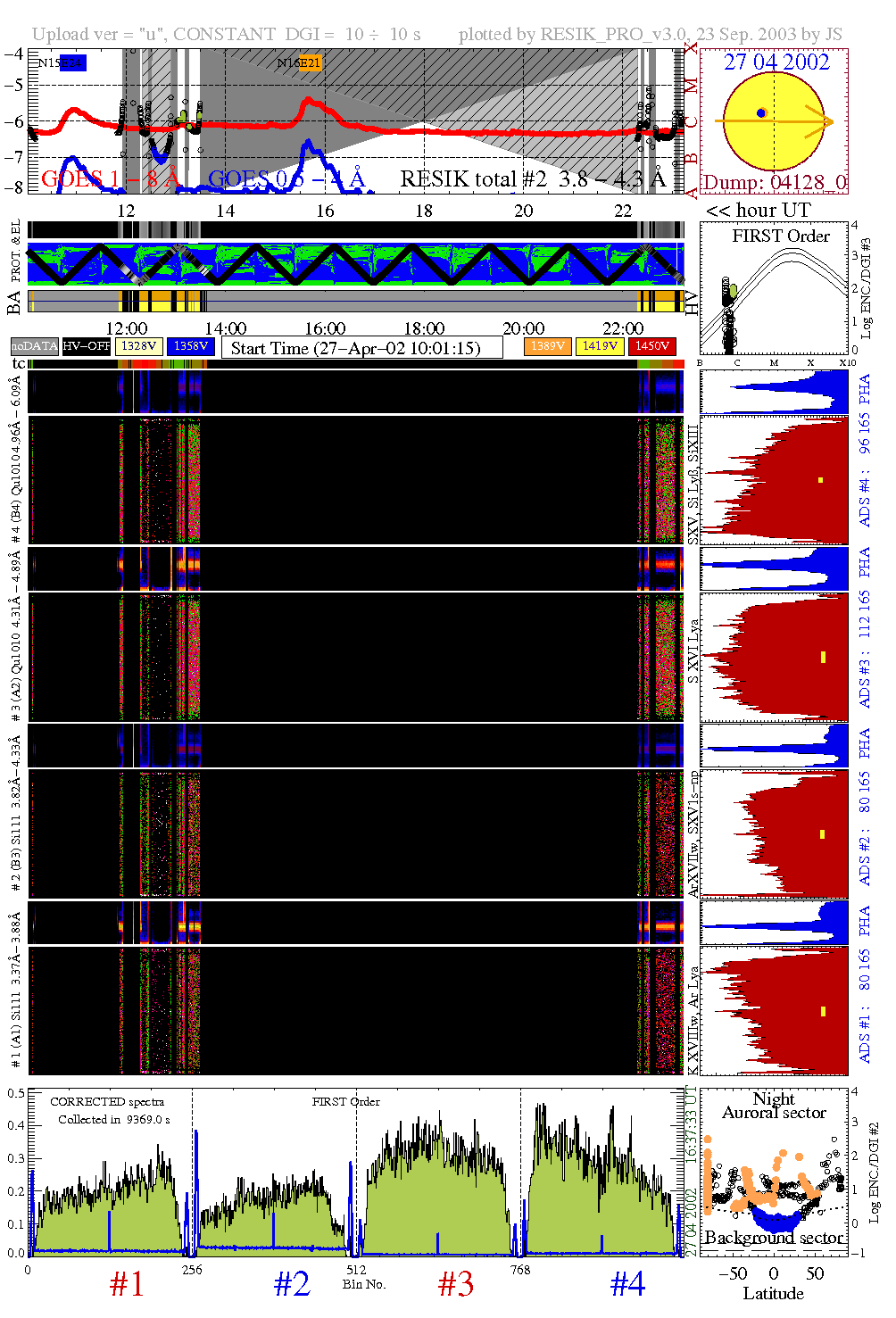Screen dimensions: 896x1318
Task: Select the noDATA legend box
Action: tap(34, 346)
